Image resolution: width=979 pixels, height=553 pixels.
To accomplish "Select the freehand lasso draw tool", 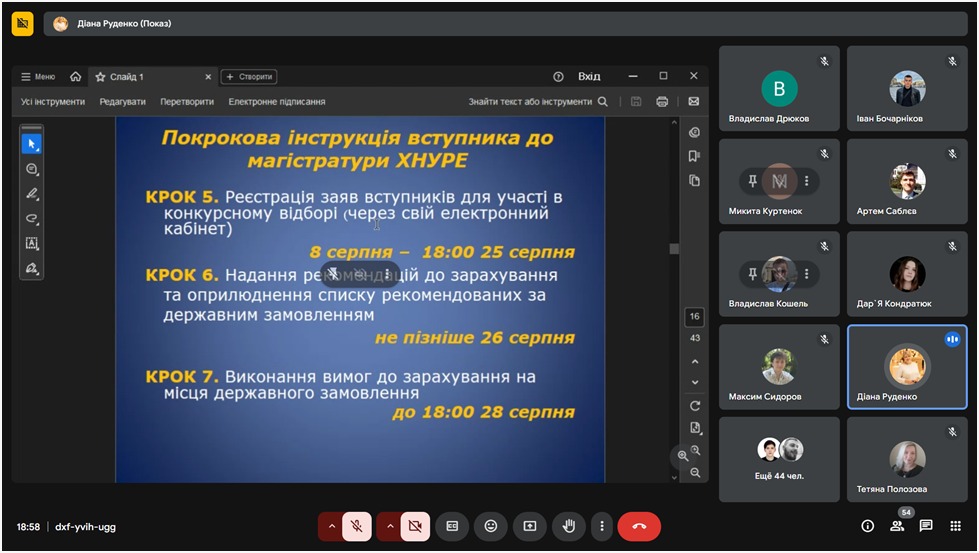I will tap(32, 218).
